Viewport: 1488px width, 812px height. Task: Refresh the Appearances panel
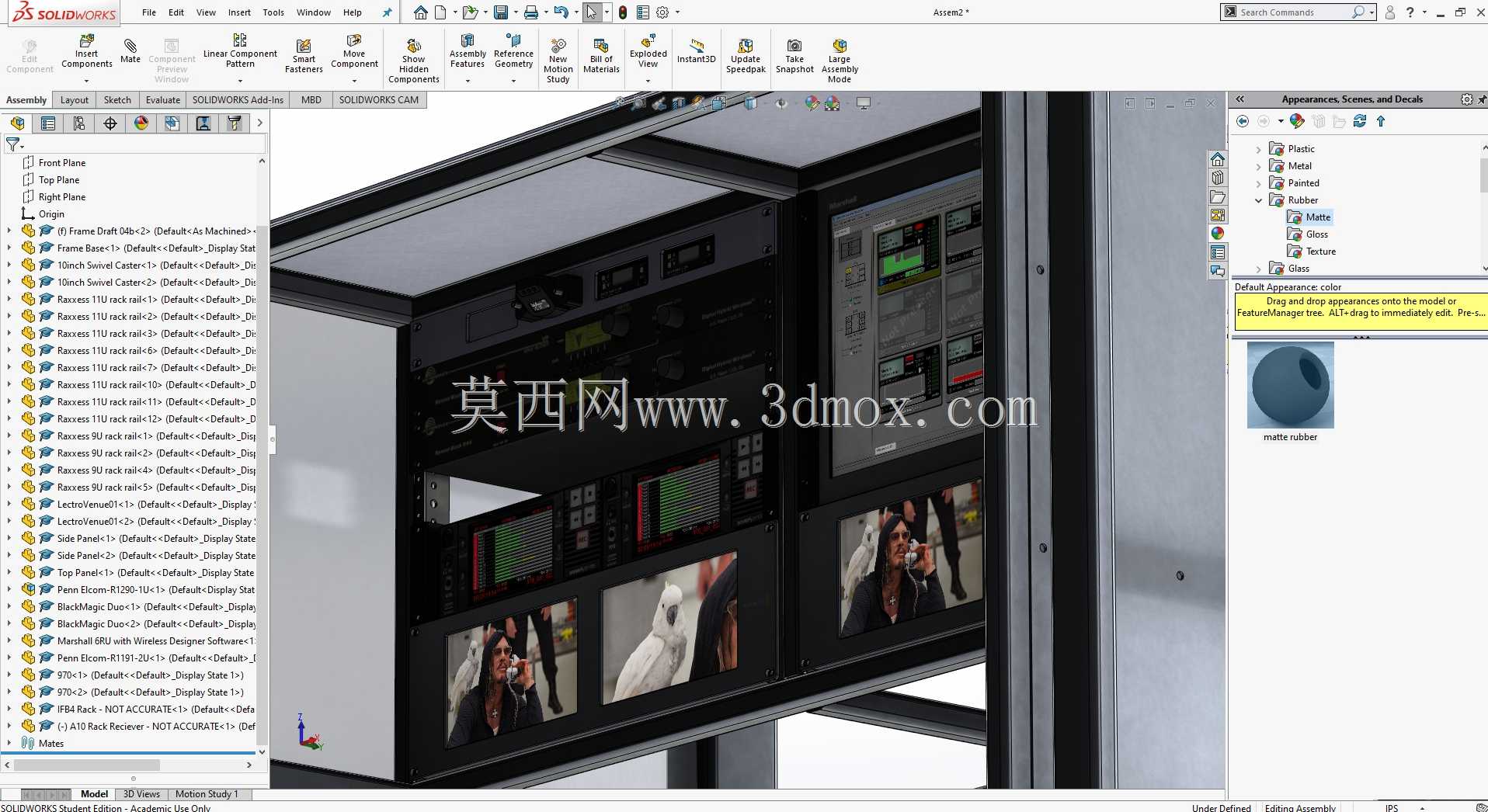[1359, 121]
